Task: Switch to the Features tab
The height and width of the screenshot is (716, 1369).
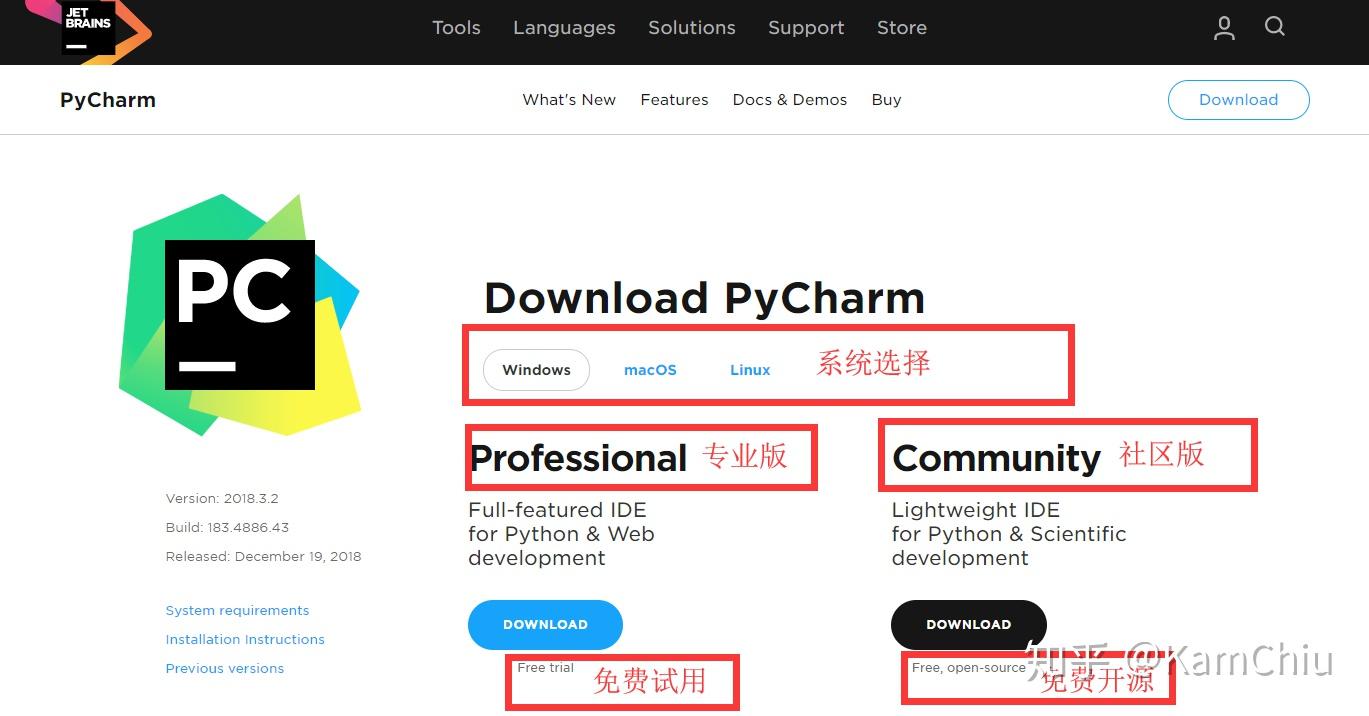Action: (x=674, y=99)
